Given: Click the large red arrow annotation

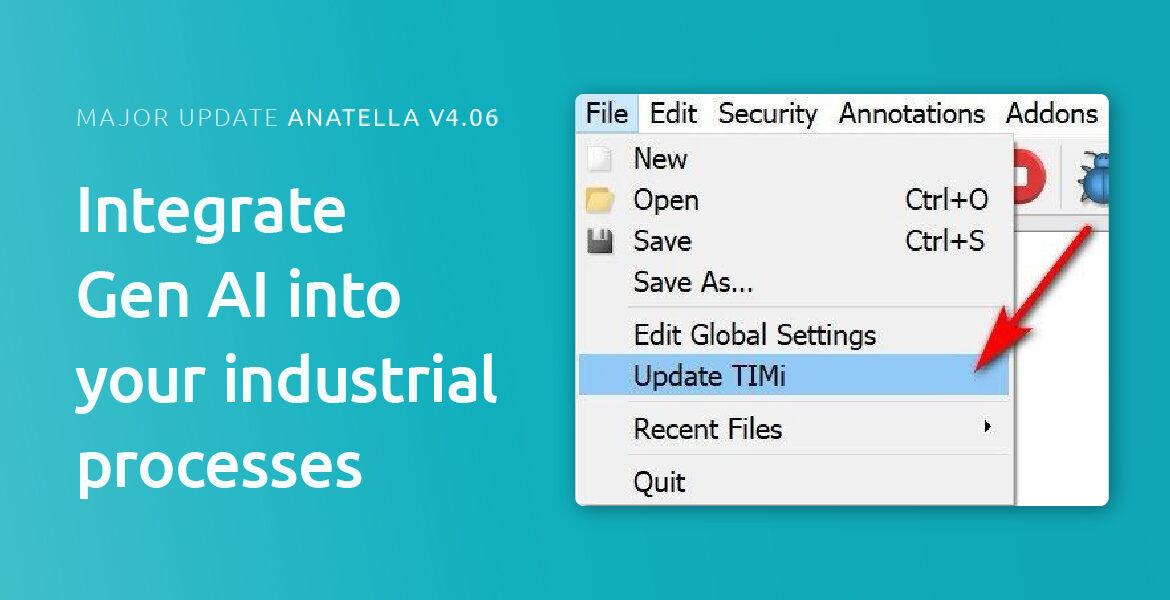Looking at the screenshot, I should pyautogui.click(x=1030, y=300).
